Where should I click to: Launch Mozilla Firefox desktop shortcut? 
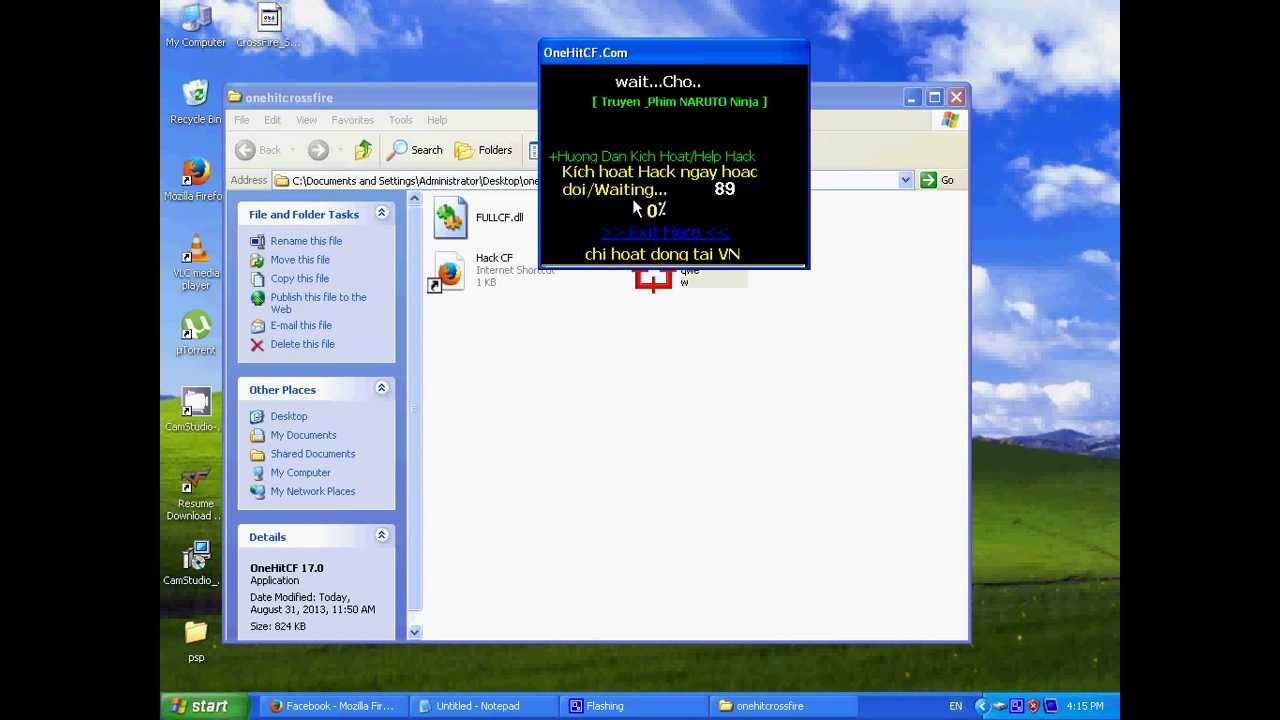(196, 180)
